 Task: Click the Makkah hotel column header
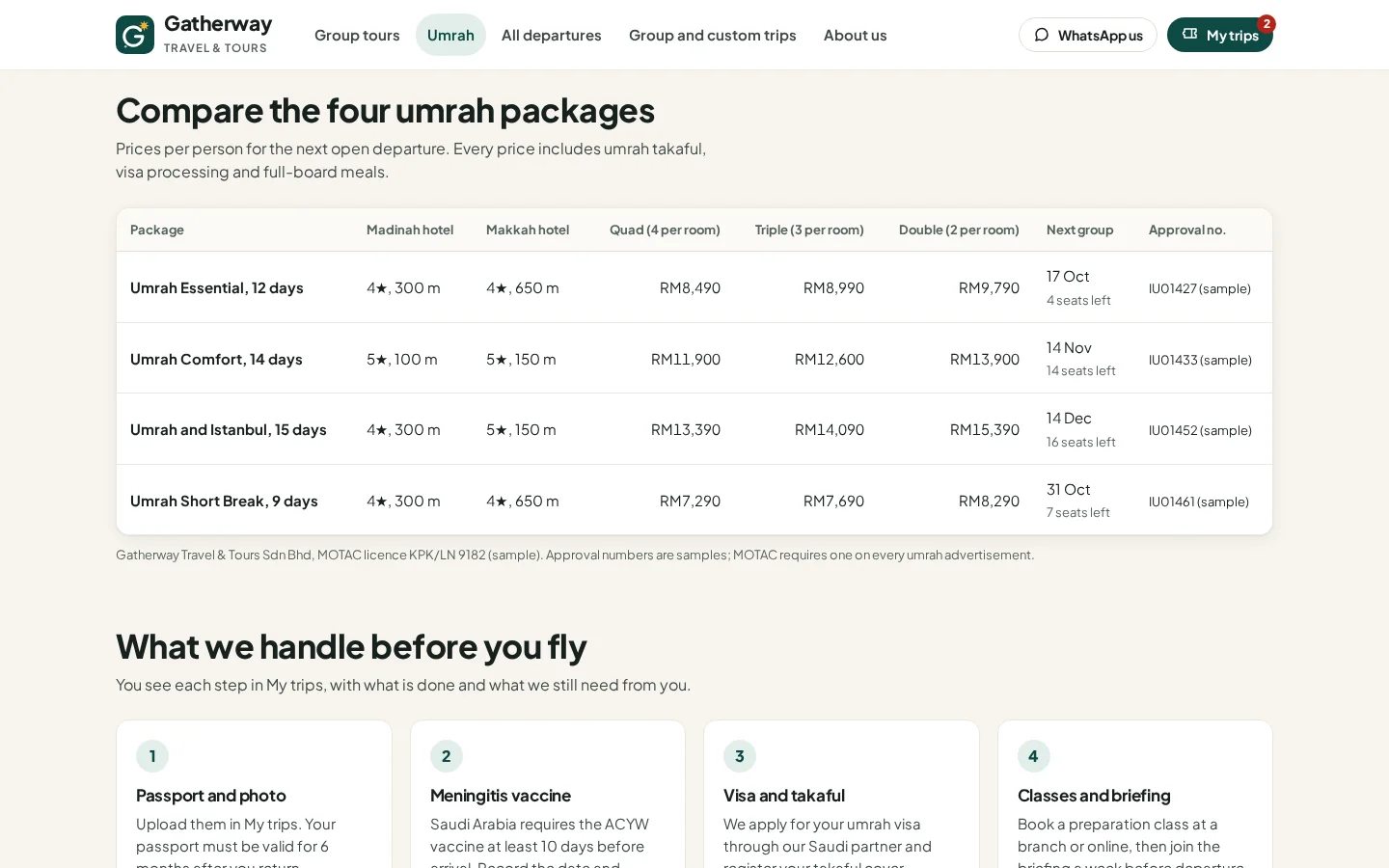pyautogui.click(x=528, y=230)
